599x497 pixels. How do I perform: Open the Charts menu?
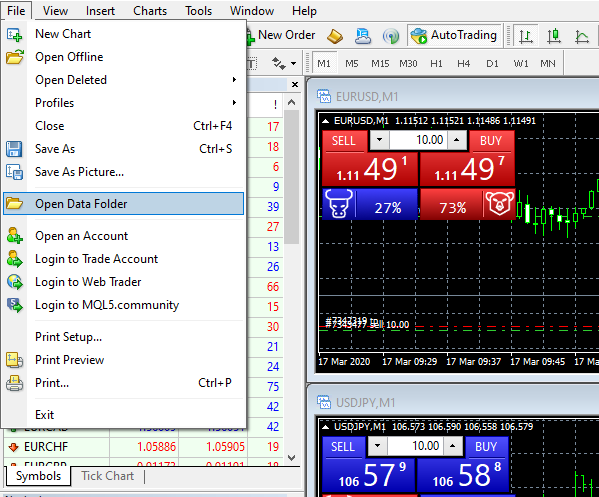point(150,11)
